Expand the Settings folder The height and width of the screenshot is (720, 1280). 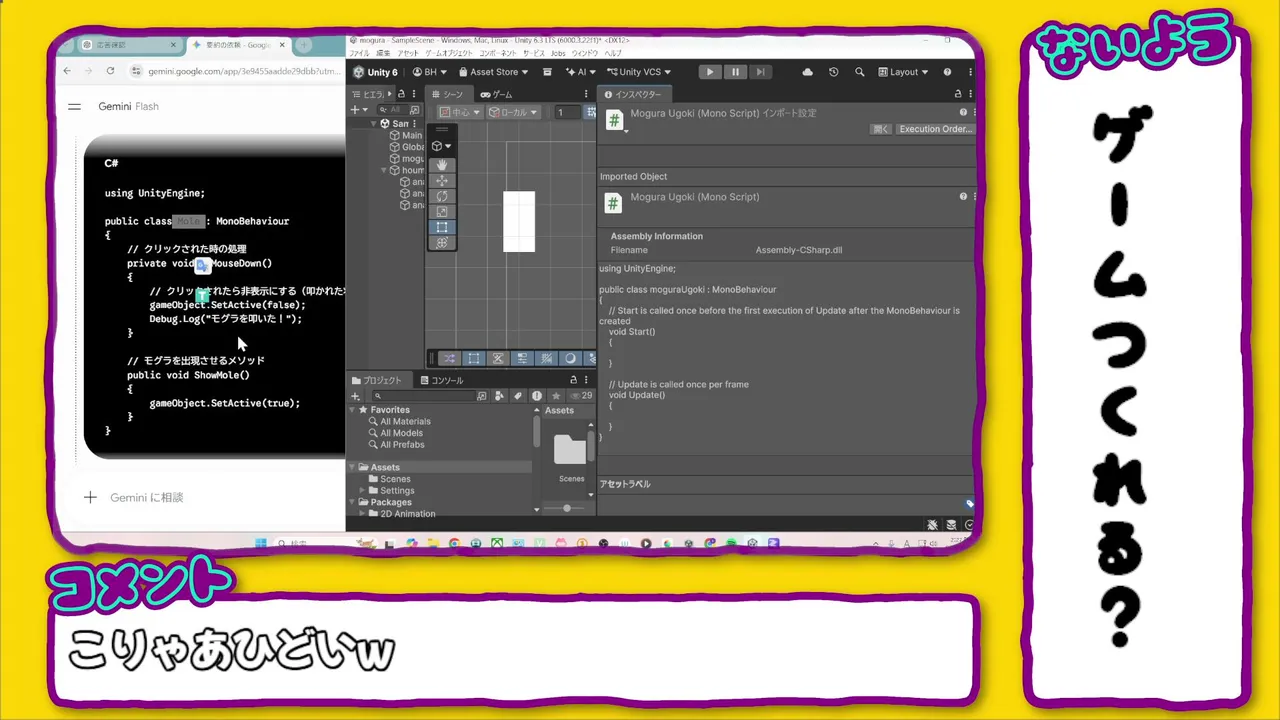(363, 491)
